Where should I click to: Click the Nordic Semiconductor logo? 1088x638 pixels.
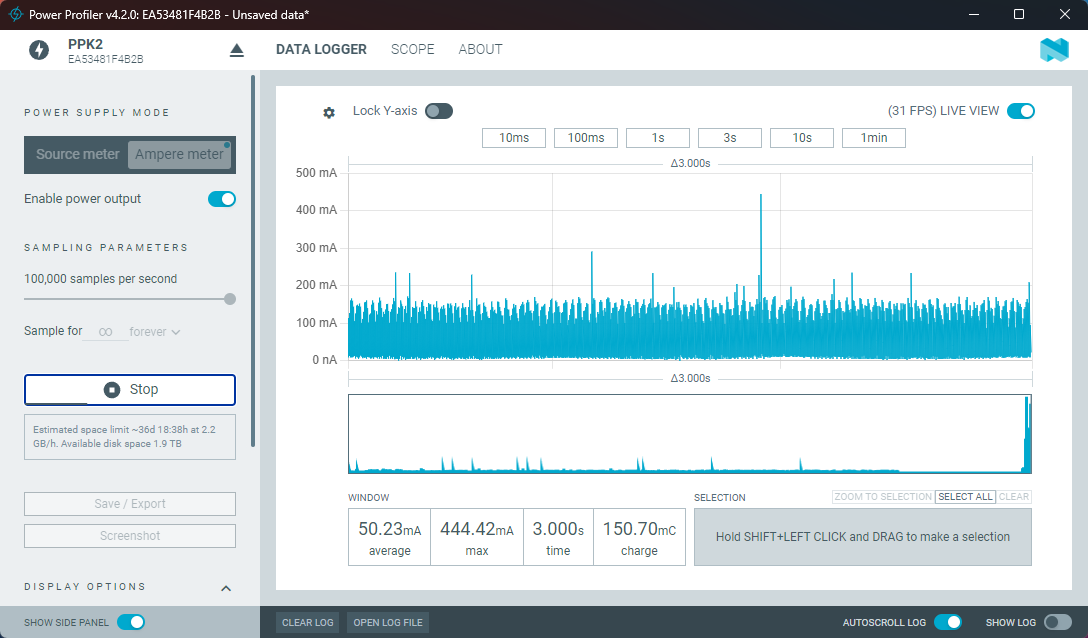pyautogui.click(x=1054, y=50)
